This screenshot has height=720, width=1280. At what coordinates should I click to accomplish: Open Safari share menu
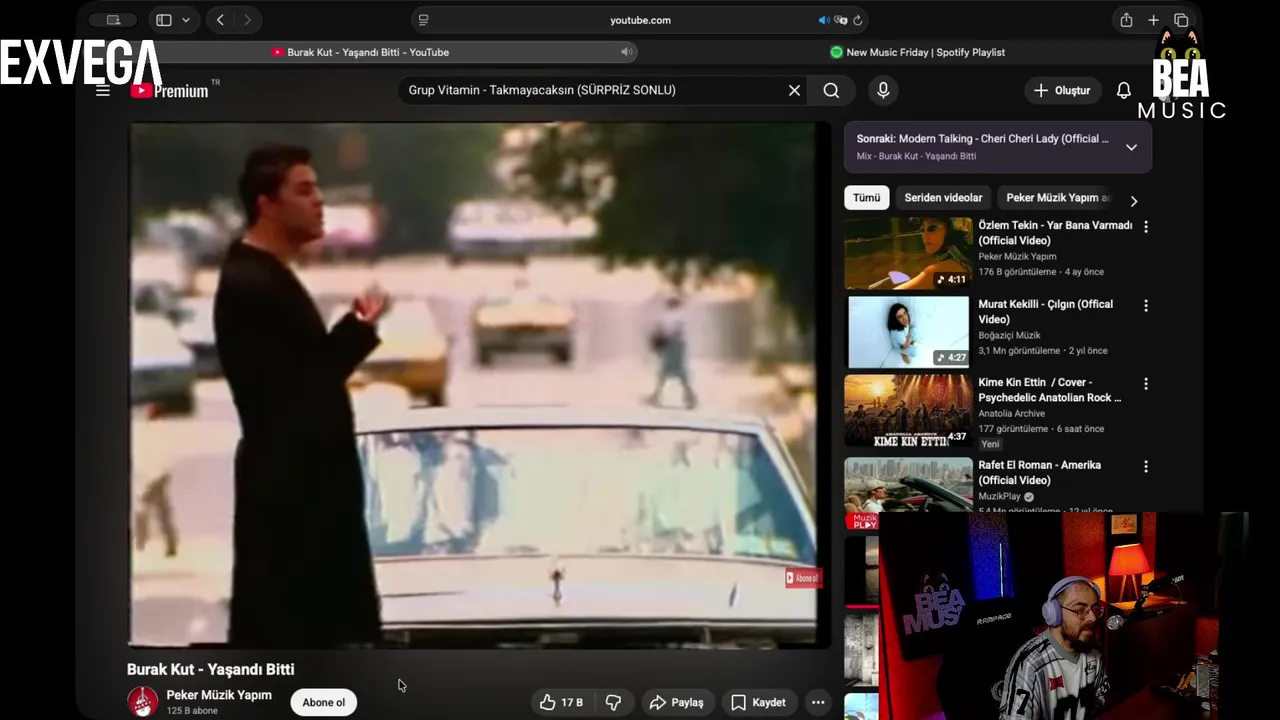pyautogui.click(x=1126, y=20)
